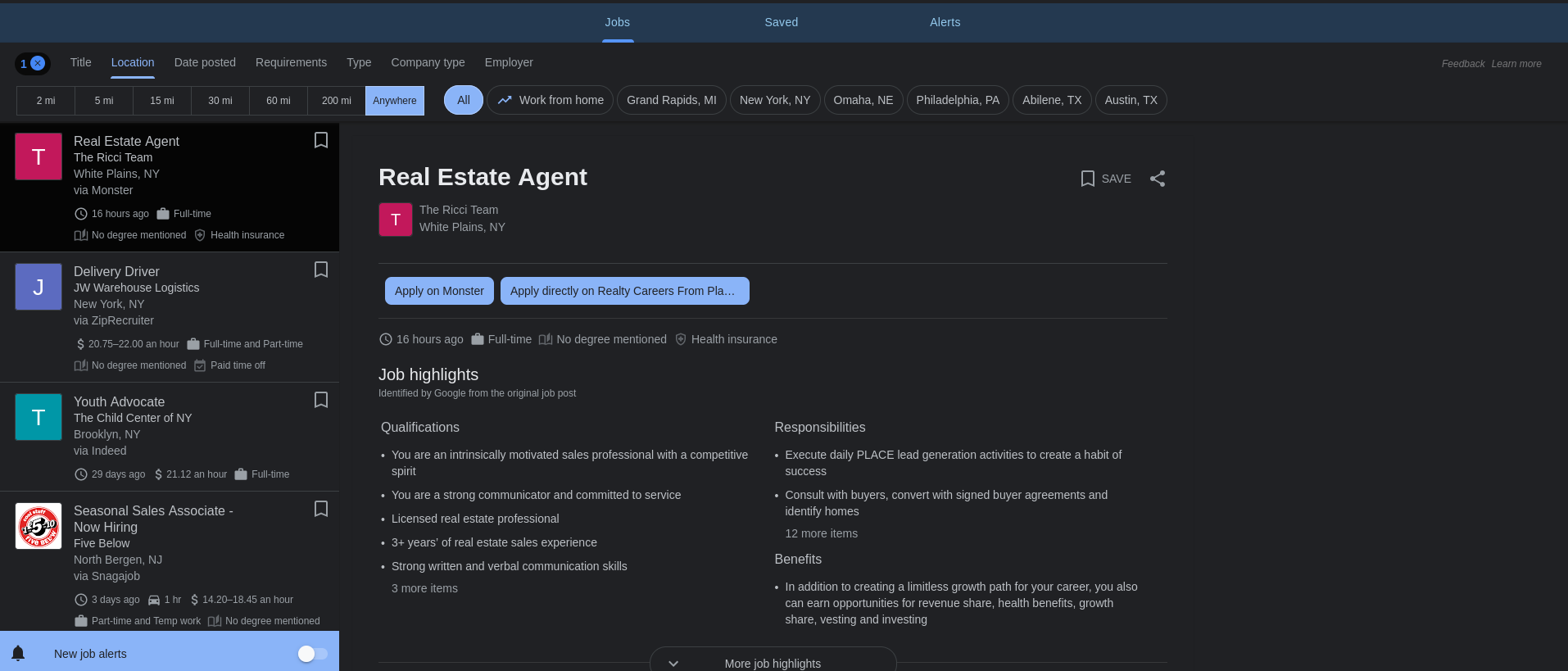The width and height of the screenshot is (1568, 671).
Task: Open the Five Below company logo listing
Action: click(39, 526)
